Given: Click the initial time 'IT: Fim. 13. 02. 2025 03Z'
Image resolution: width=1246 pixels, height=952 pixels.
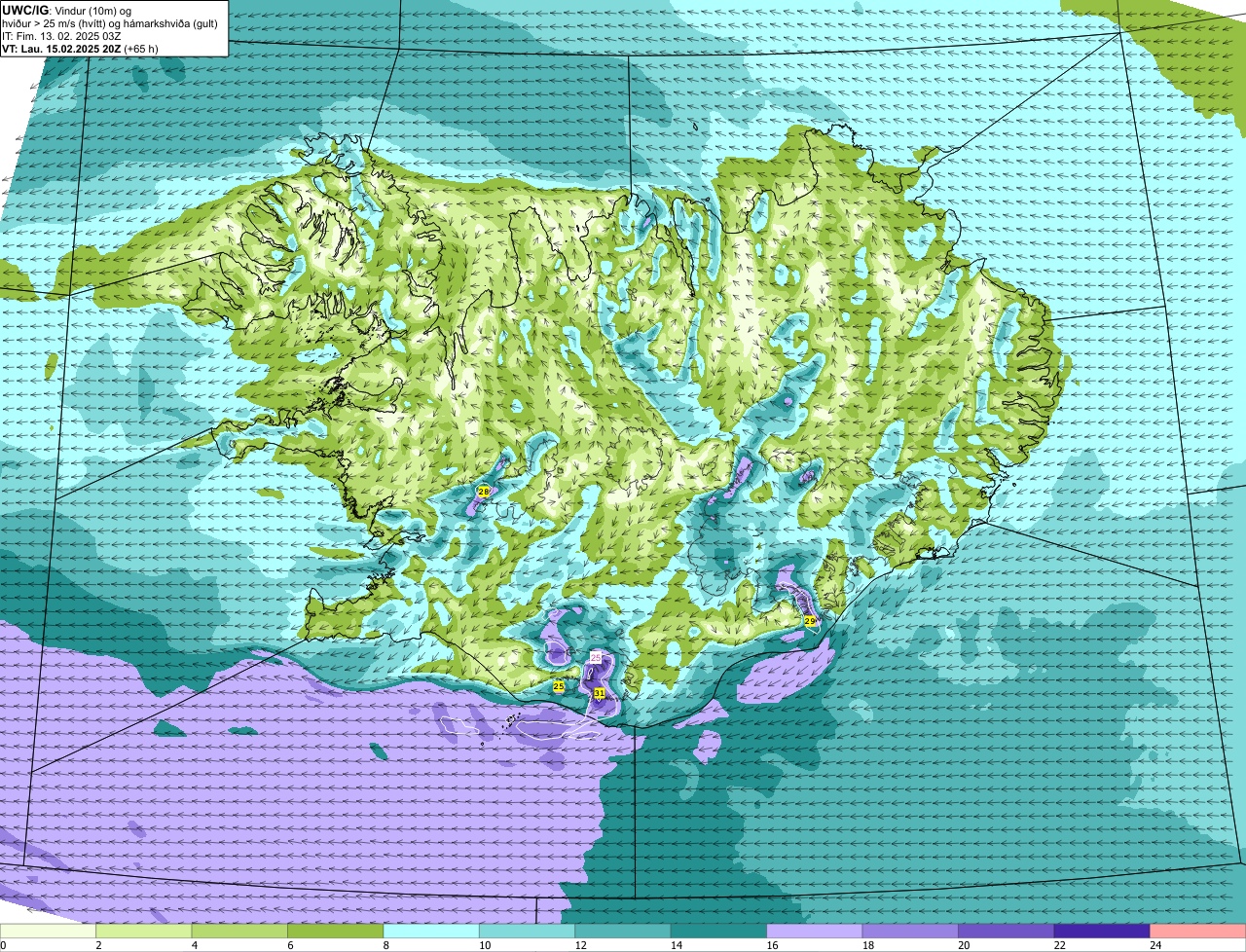Looking at the screenshot, I should [x=61, y=35].
